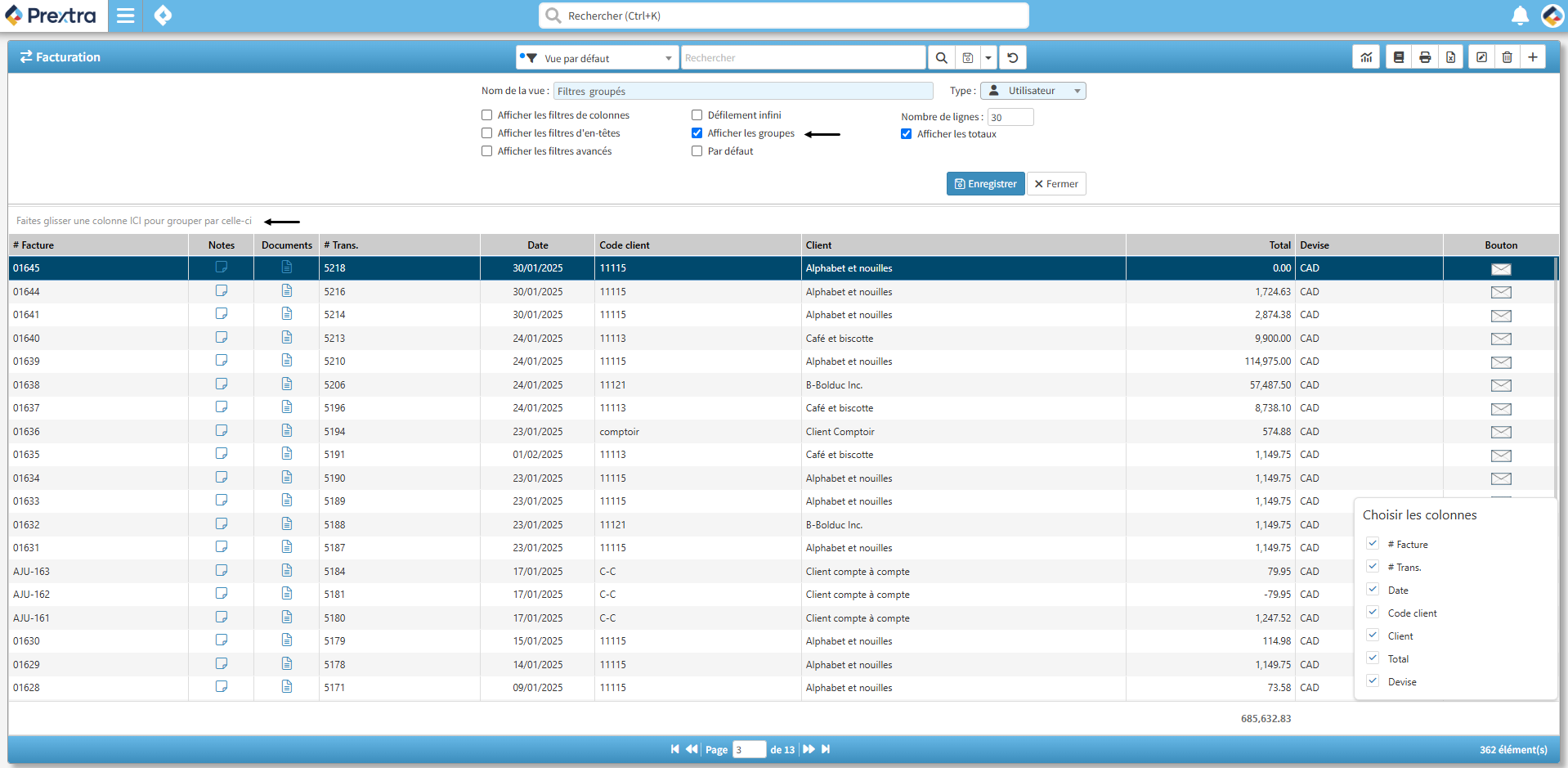Screen dimensions: 1568x768
Task: Click the edit pencil icon
Action: pos(1481,57)
